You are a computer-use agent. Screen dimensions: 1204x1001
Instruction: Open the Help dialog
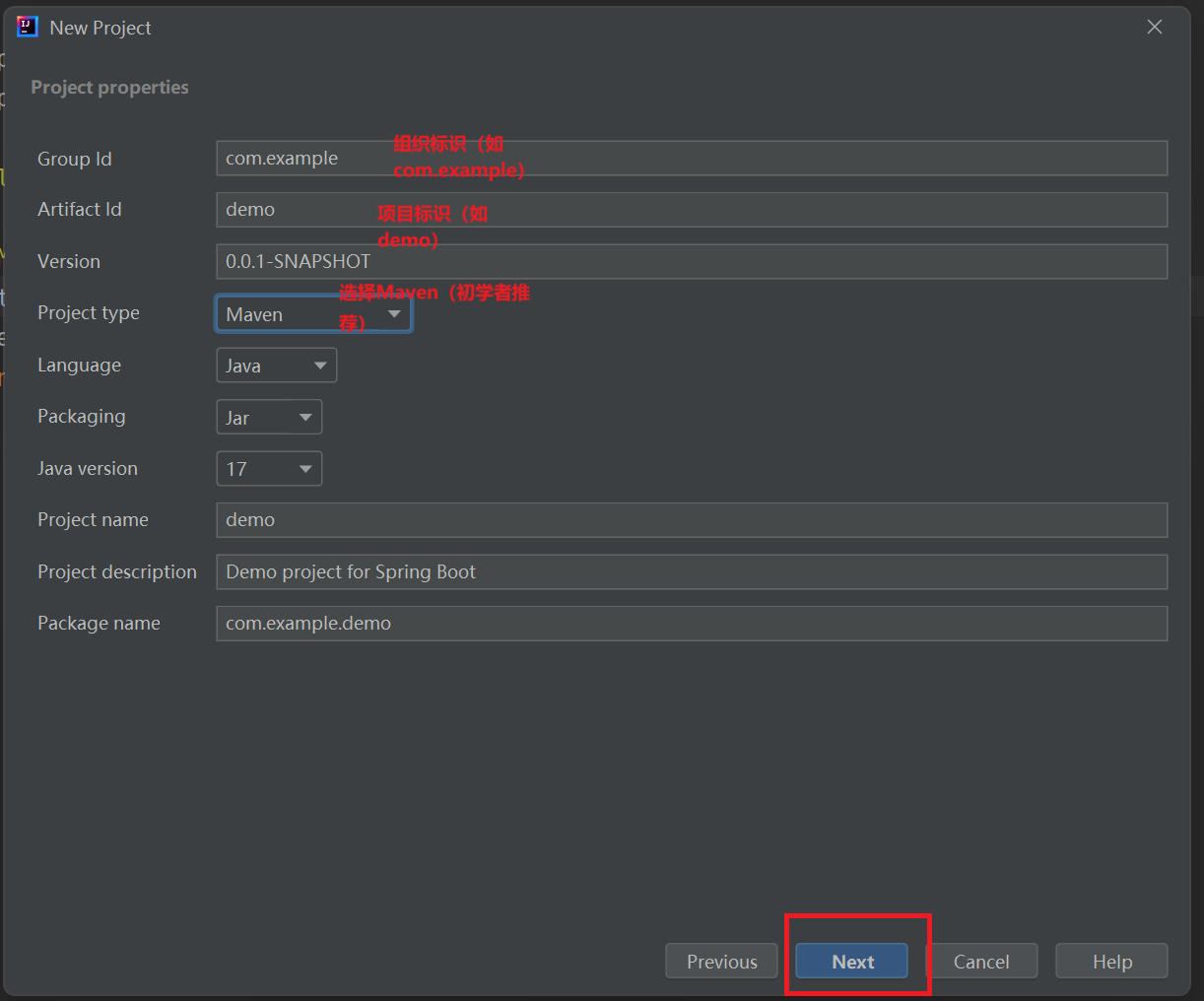point(1111,961)
